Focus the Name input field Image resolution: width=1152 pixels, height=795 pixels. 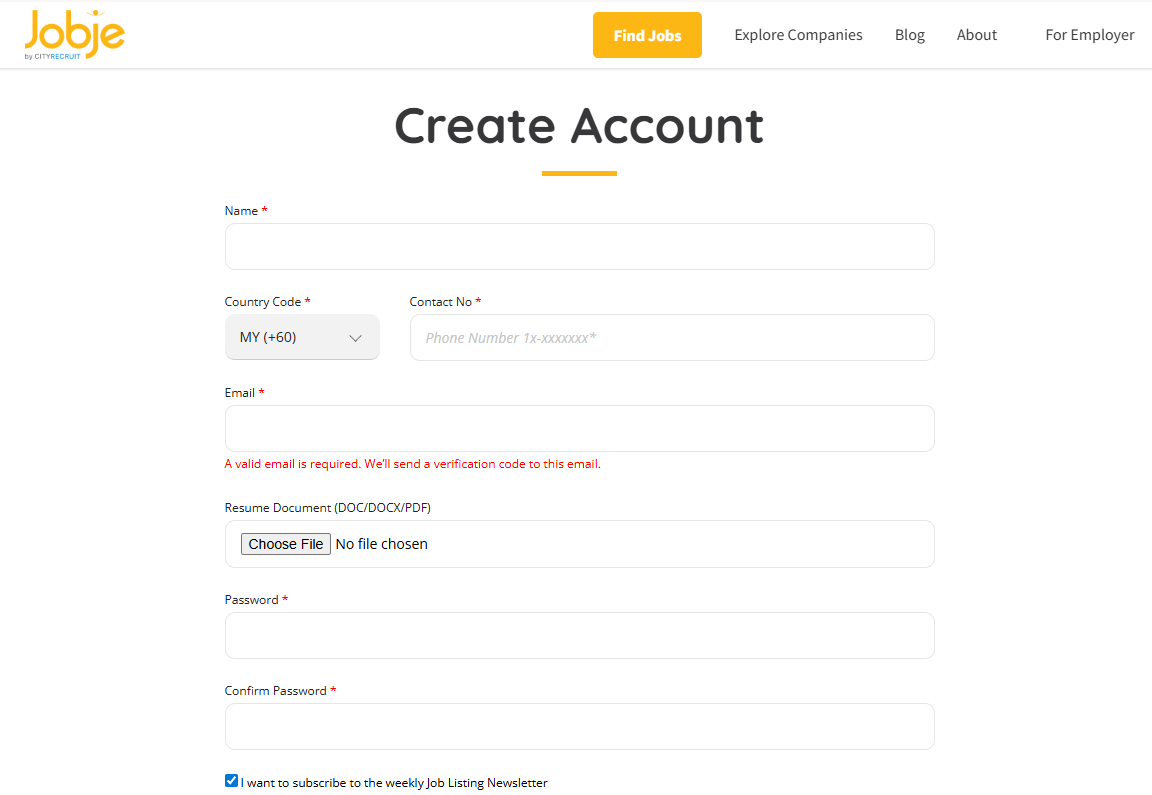pyautogui.click(x=579, y=246)
